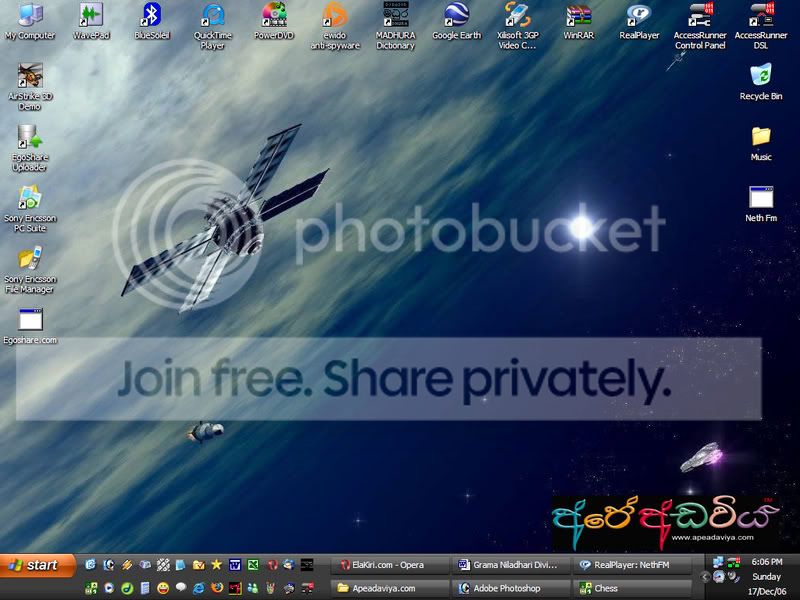Open Xilisoft 3GP Video Converter shortcut

click(517, 26)
